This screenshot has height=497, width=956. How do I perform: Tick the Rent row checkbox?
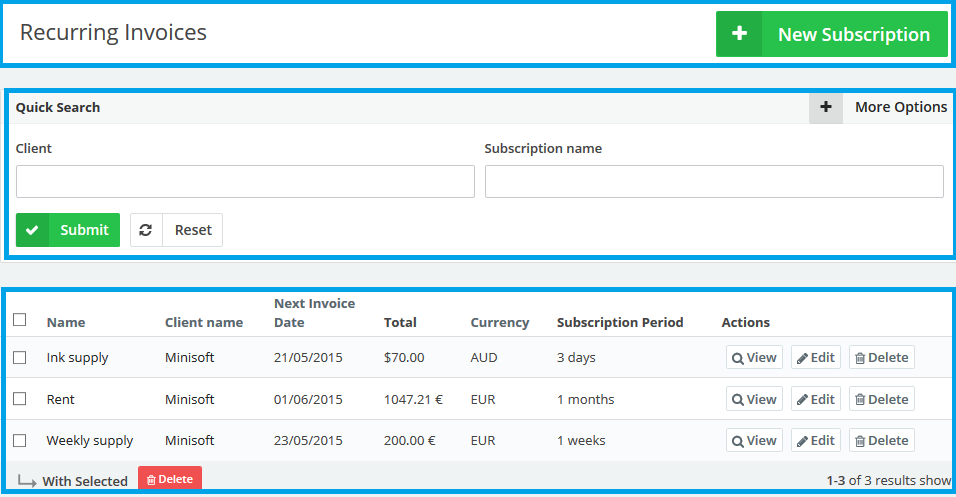pos(20,399)
